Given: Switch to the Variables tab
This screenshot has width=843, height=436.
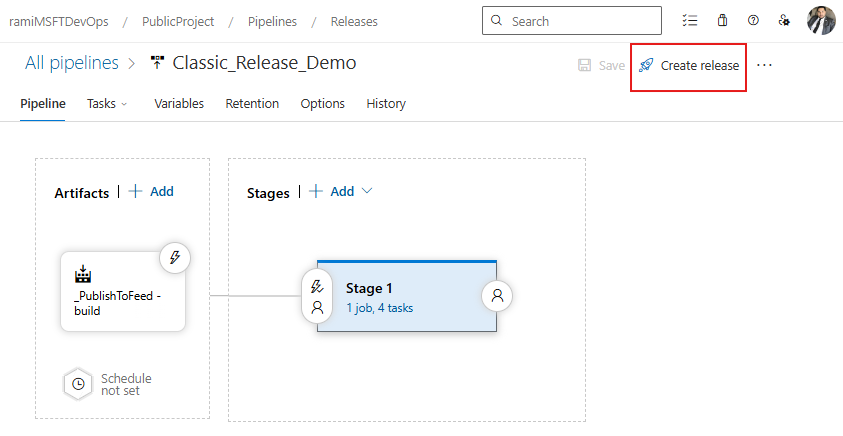Looking at the screenshot, I should 179,104.
